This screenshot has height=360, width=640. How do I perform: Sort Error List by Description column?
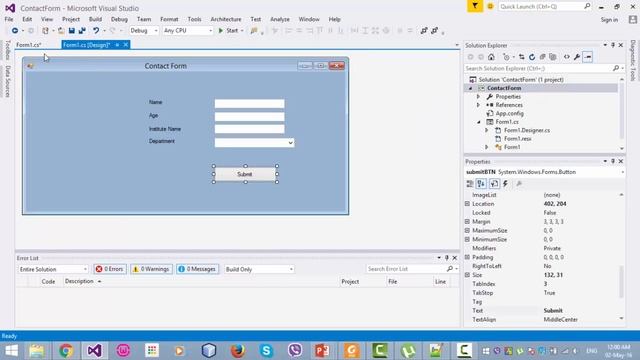79,281
